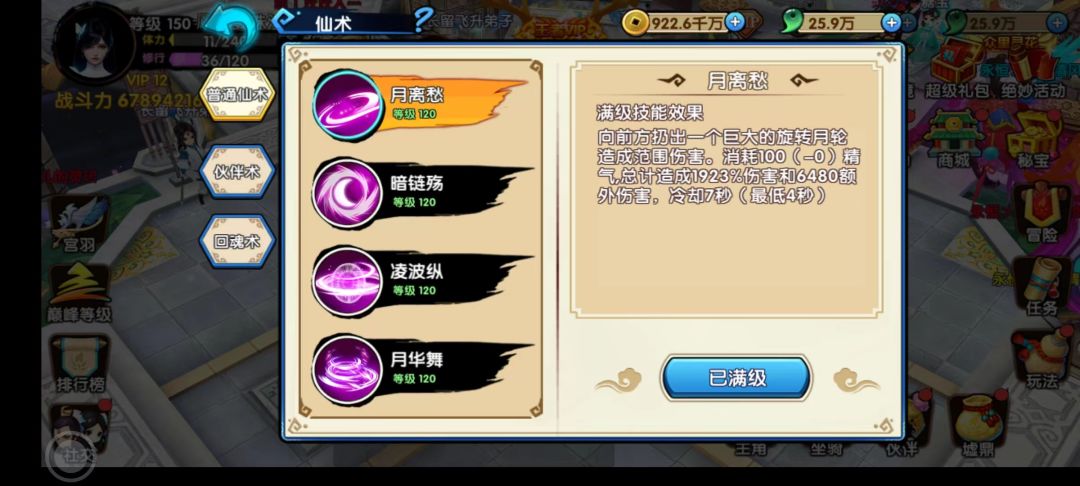Image resolution: width=1080 pixels, height=486 pixels.
Task: Open the 冒险 adventure menu
Action: tap(1042, 213)
